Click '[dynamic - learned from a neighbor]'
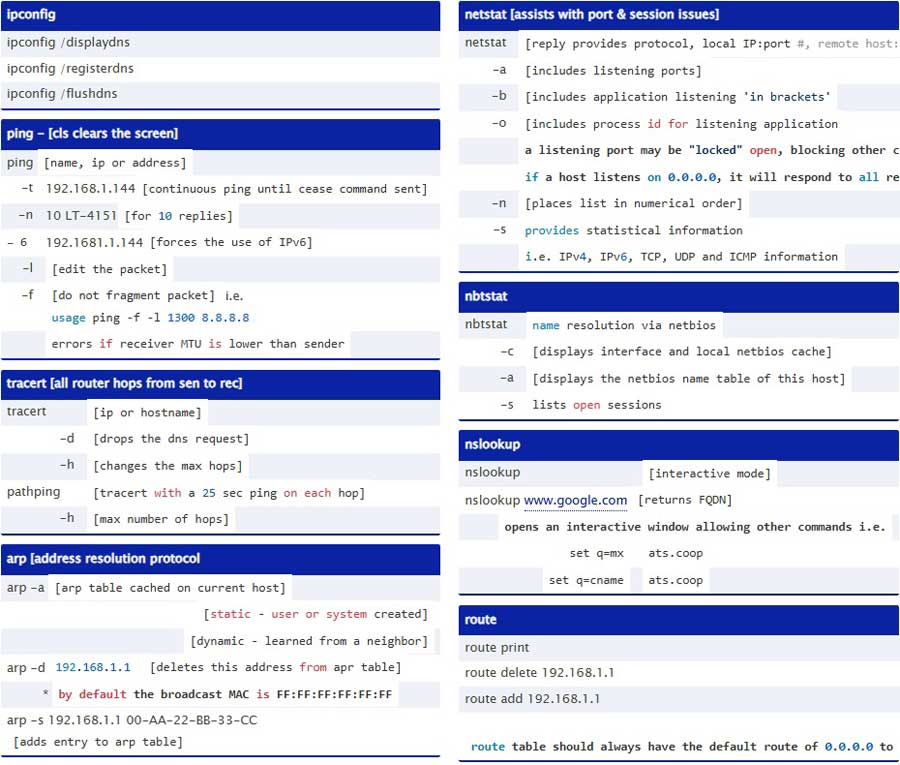Image resolution: width=900 pixels, height=765 pixels. (x=309, y=641)
